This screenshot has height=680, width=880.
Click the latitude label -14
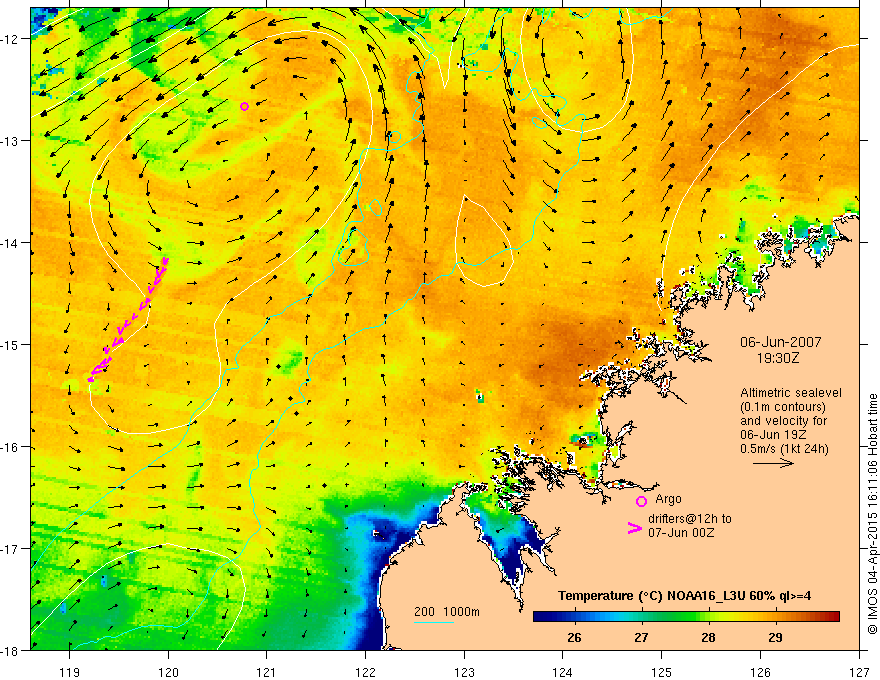pos(11,243)
